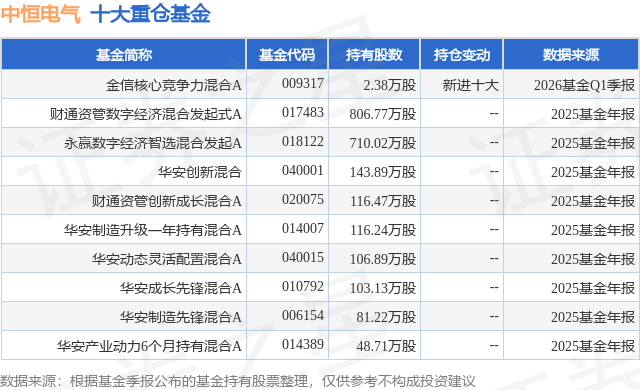Select fund name 华安动态灵活配置混合A
The height and width of the screenshot is (390, 640).
tap(167, 259)
